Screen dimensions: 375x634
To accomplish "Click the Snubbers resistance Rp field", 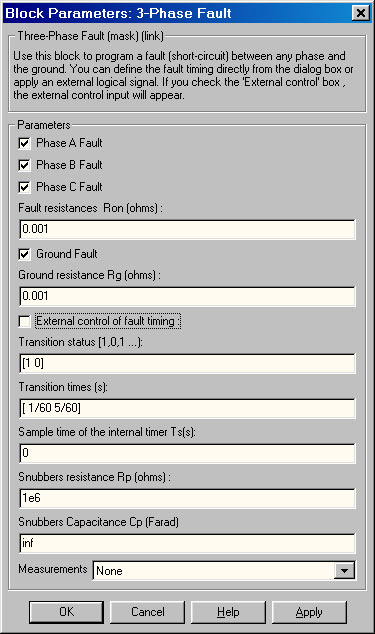I will [x=187, y=498].
